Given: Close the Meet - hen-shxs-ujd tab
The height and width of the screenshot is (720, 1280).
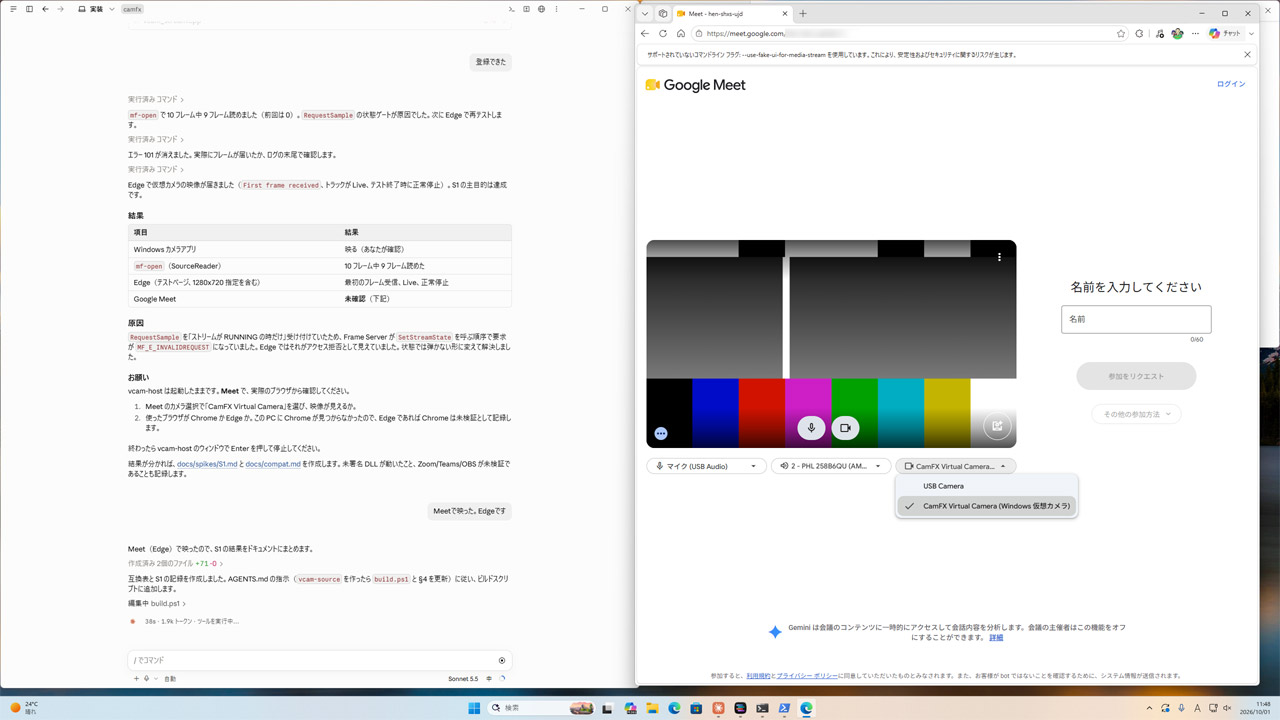Looking at the screenshot, I should 785,14.
